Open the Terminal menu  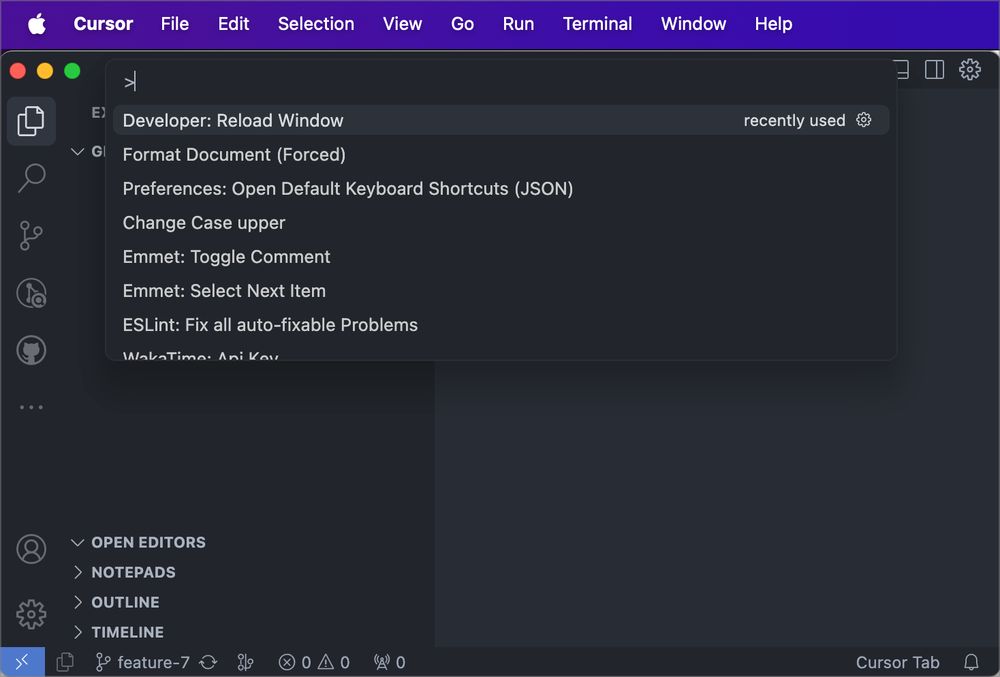597,24
